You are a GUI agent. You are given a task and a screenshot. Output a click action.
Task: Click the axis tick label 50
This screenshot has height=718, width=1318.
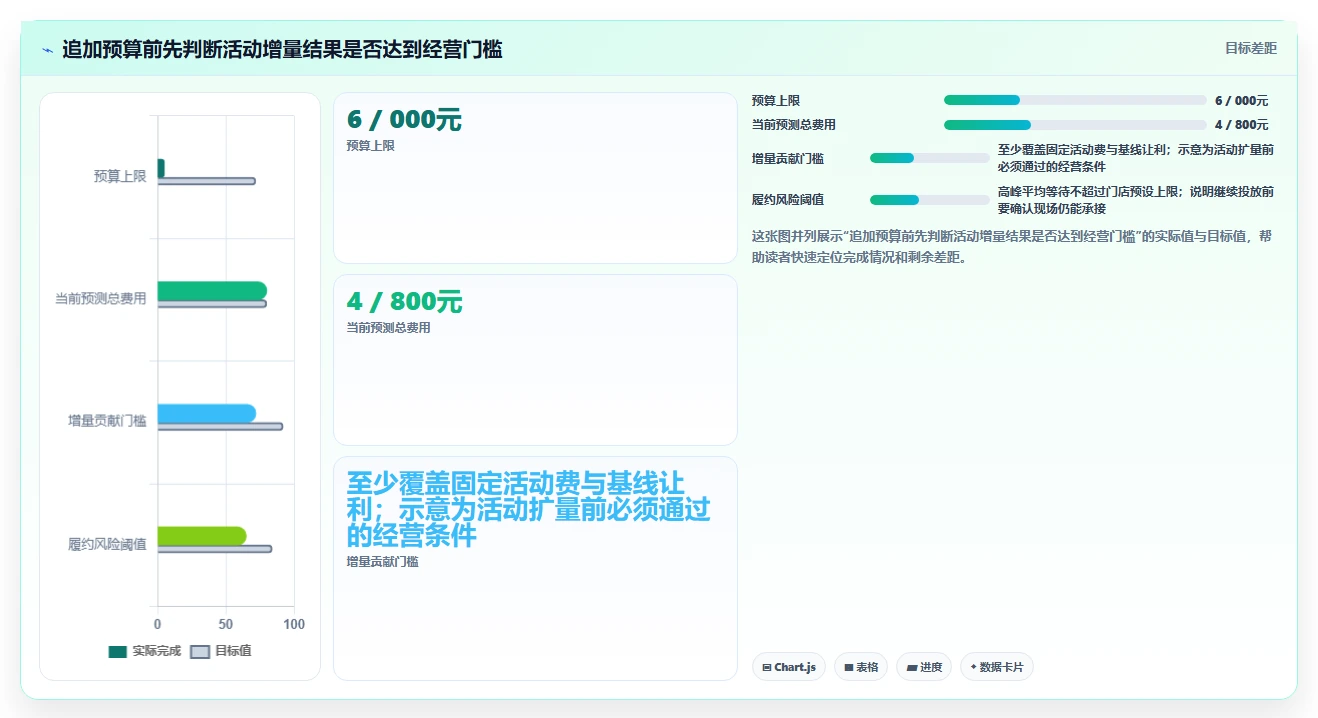point(226,624)
